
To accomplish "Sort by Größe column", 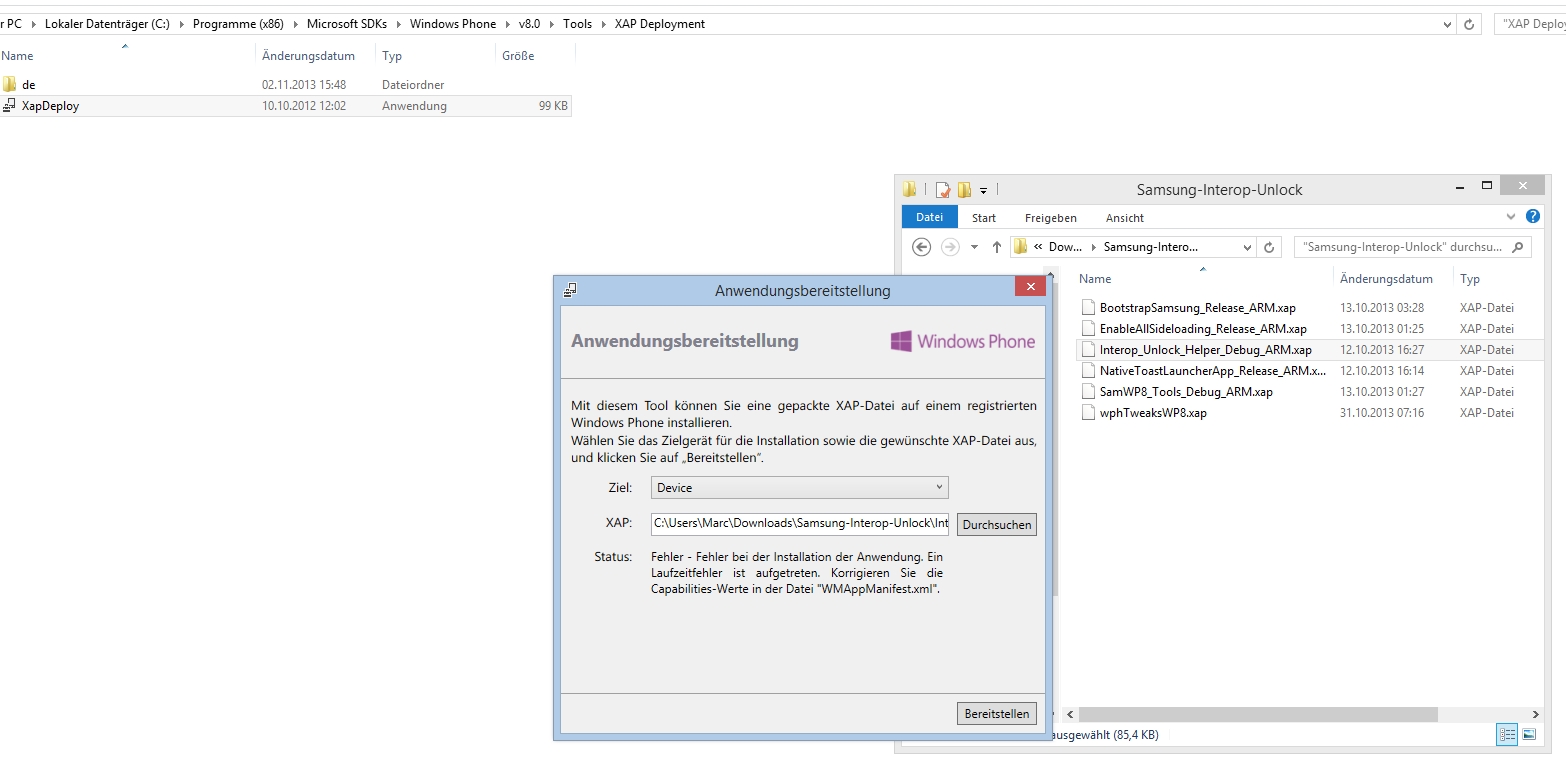I will 518,56.
